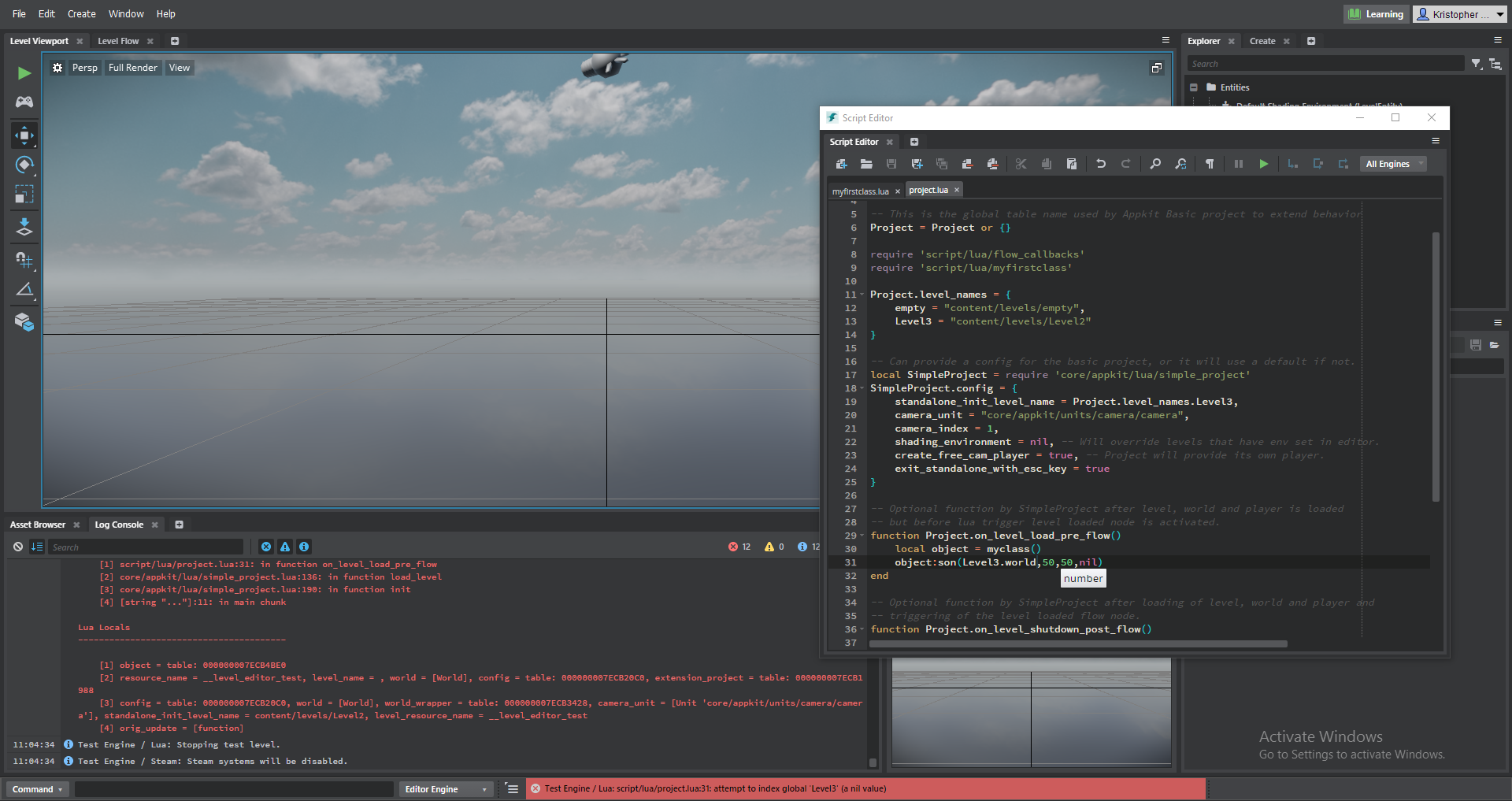
Task: Toggle the warnings filter in Log Console
Action: tap(285, 547)
